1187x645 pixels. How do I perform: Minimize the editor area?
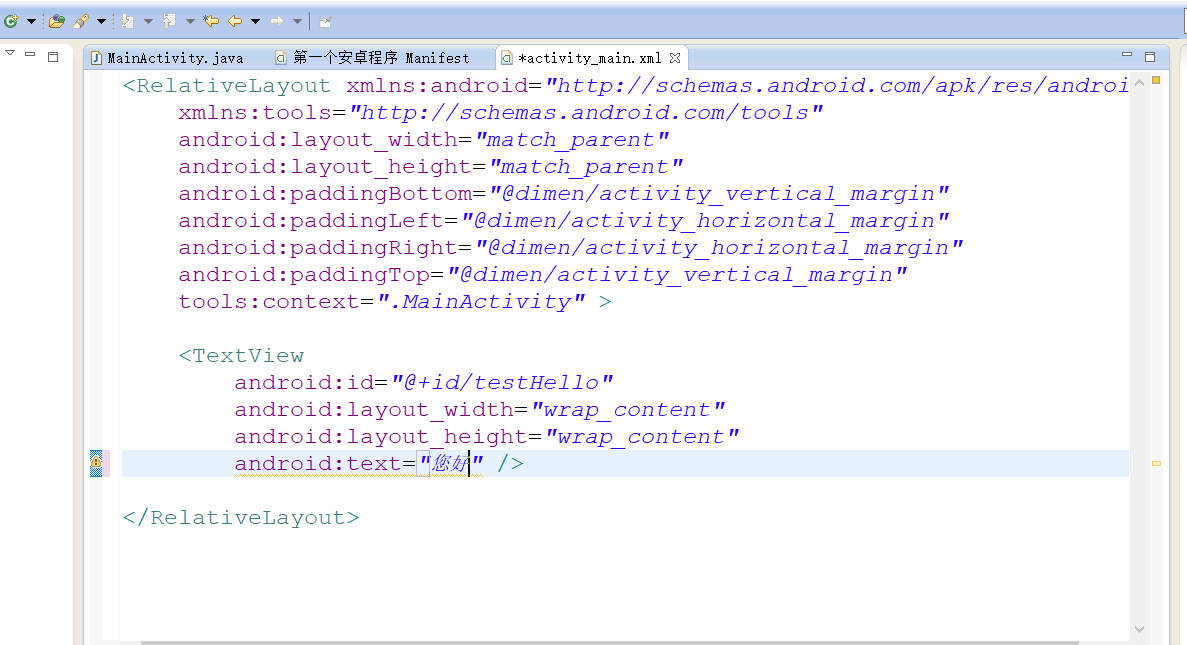point(1127,55)
